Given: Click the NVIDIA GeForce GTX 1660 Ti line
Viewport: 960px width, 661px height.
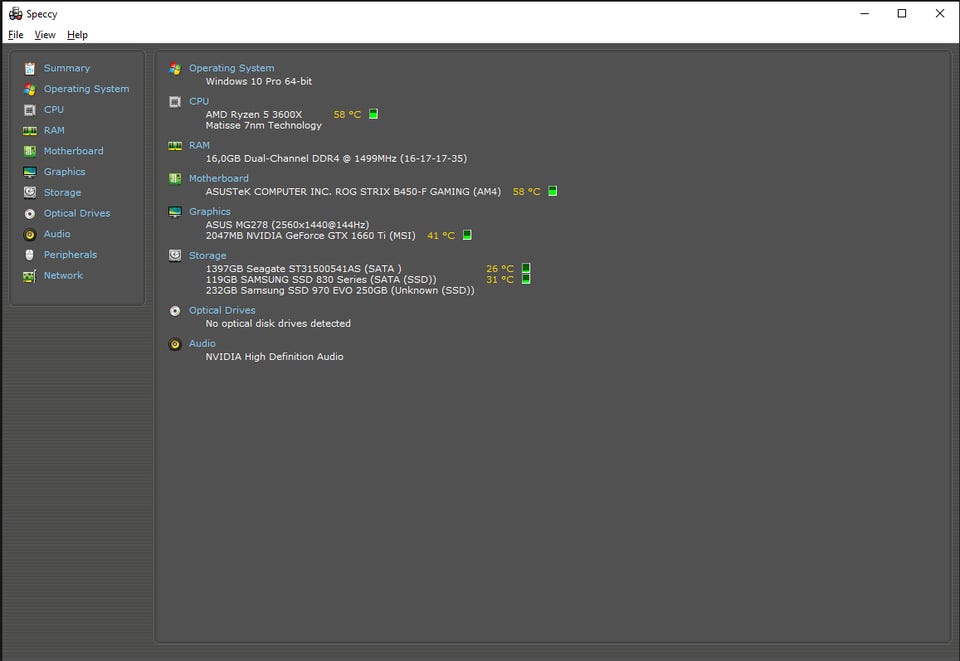Looking at the screenshot, I should tap(310, 236).
